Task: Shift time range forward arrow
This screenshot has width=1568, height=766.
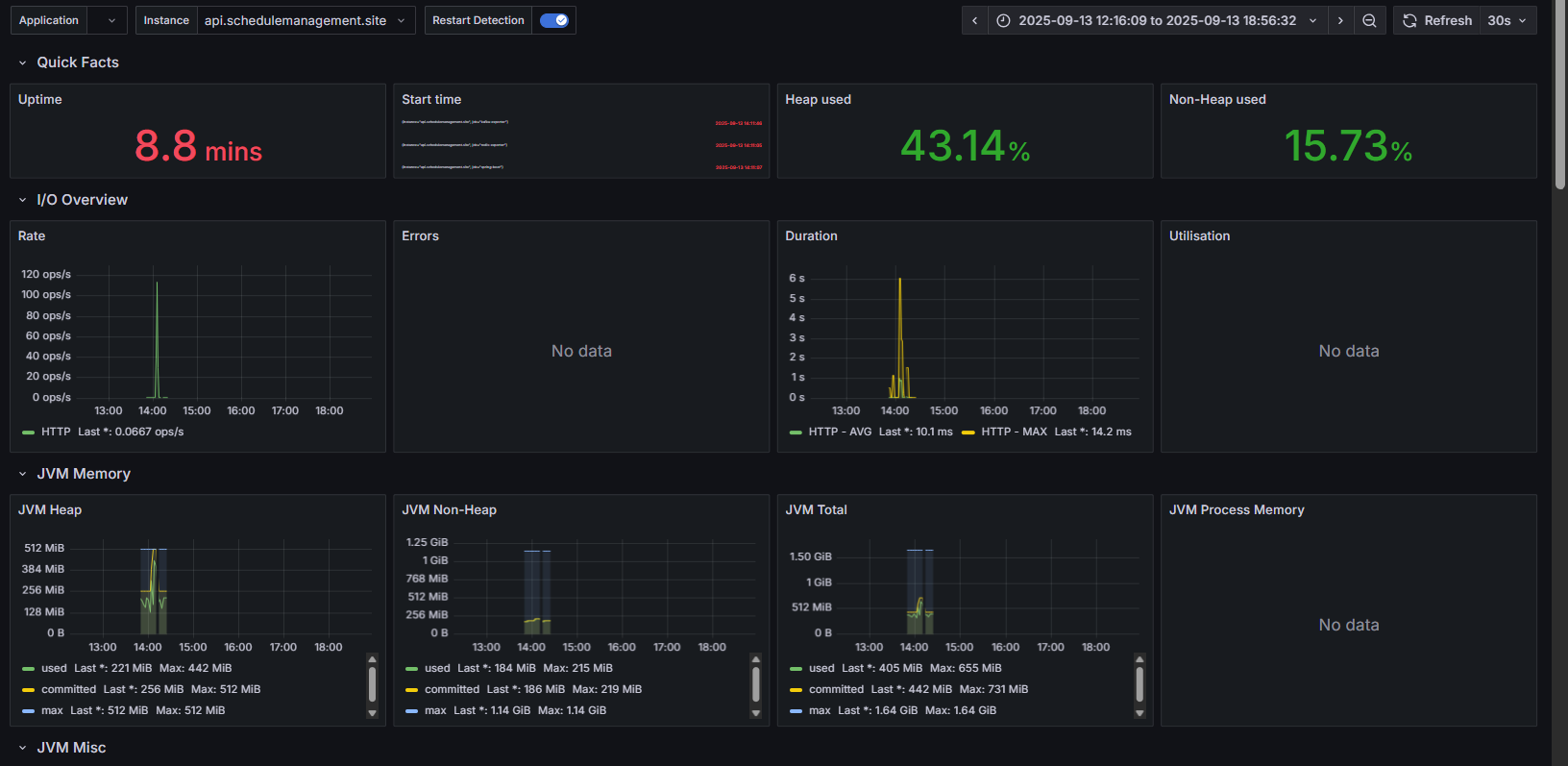Action: pos(1340,20)
